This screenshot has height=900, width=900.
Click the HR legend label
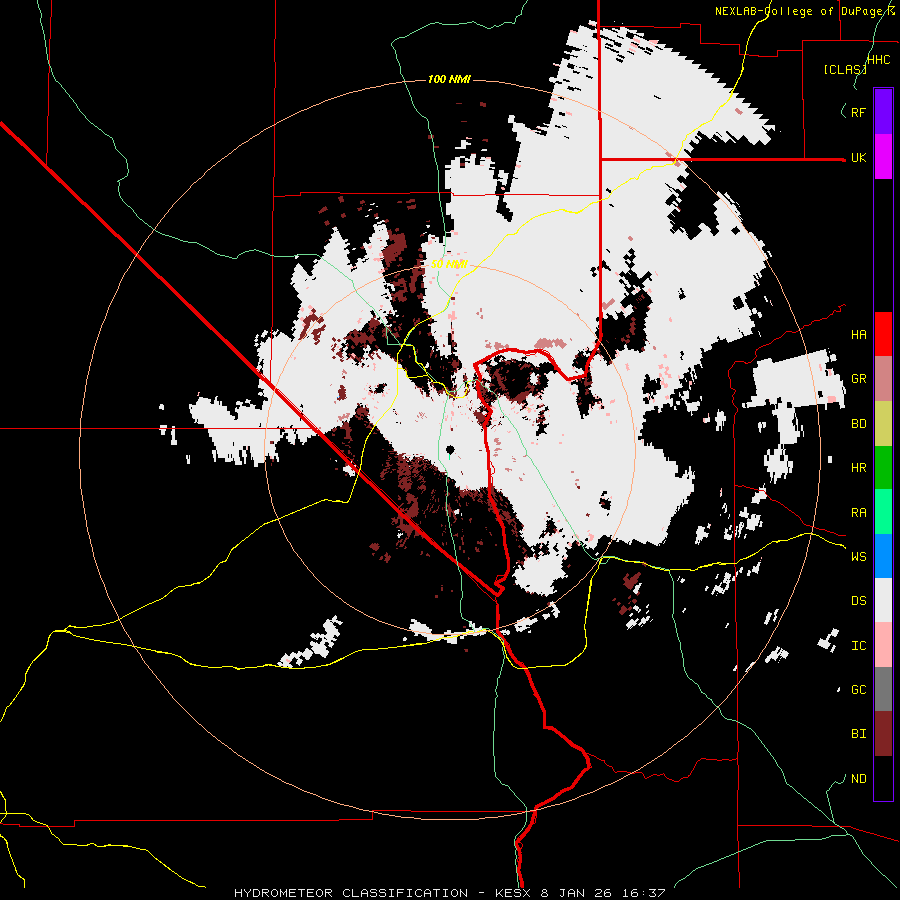(x=858, y=468)
